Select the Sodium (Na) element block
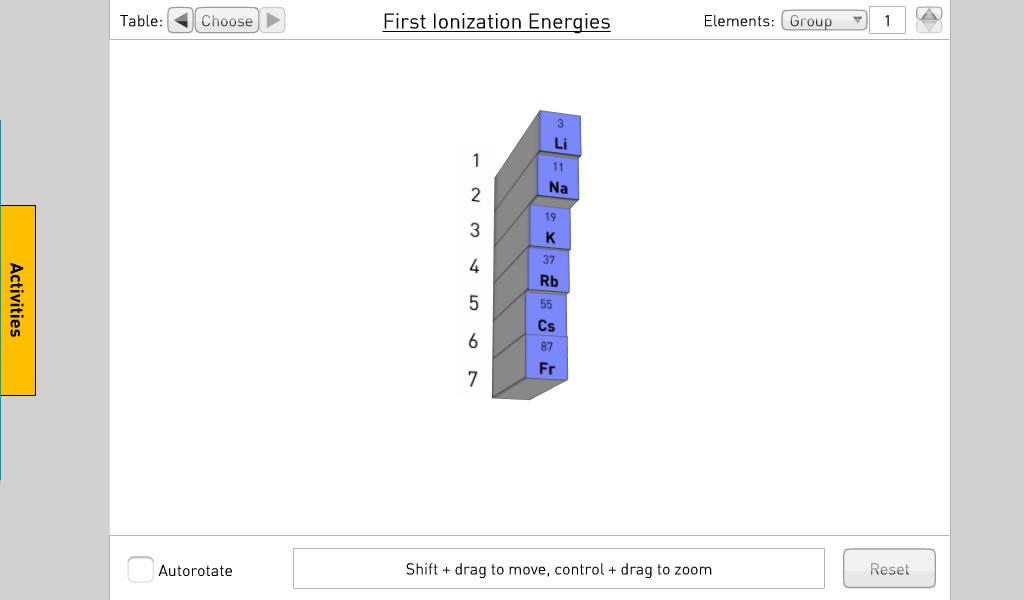 click(558, 179)
